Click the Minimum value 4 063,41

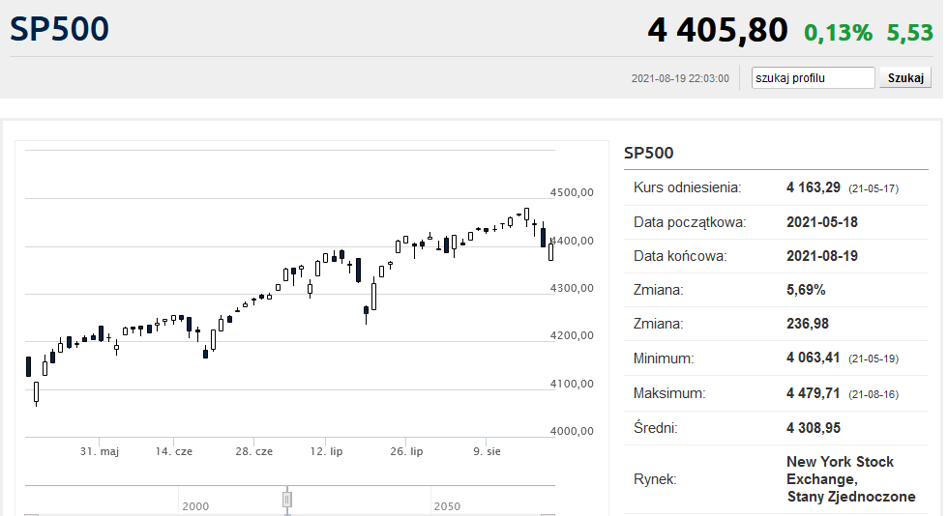(815, 358)
